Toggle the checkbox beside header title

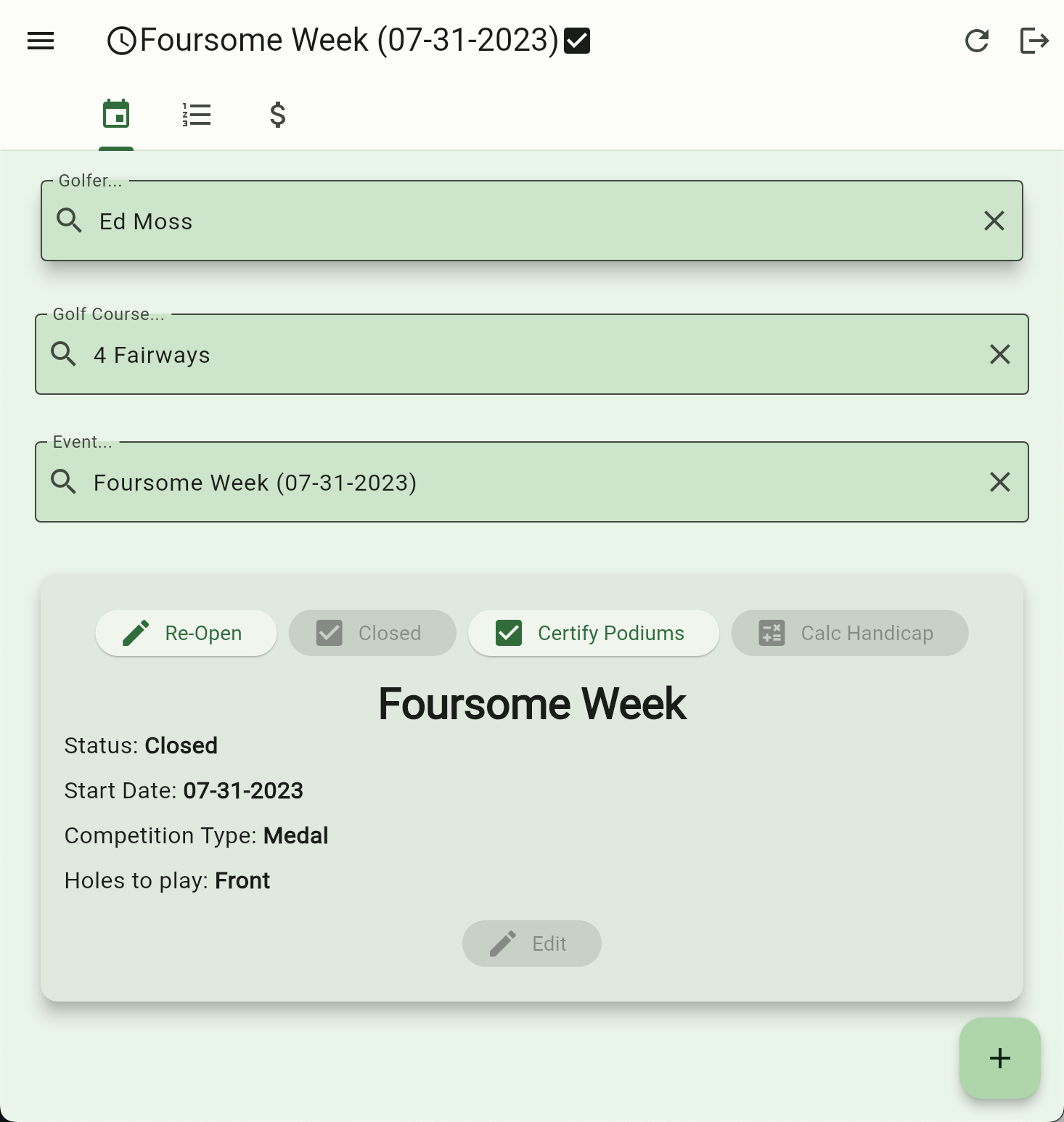[577, 41]
